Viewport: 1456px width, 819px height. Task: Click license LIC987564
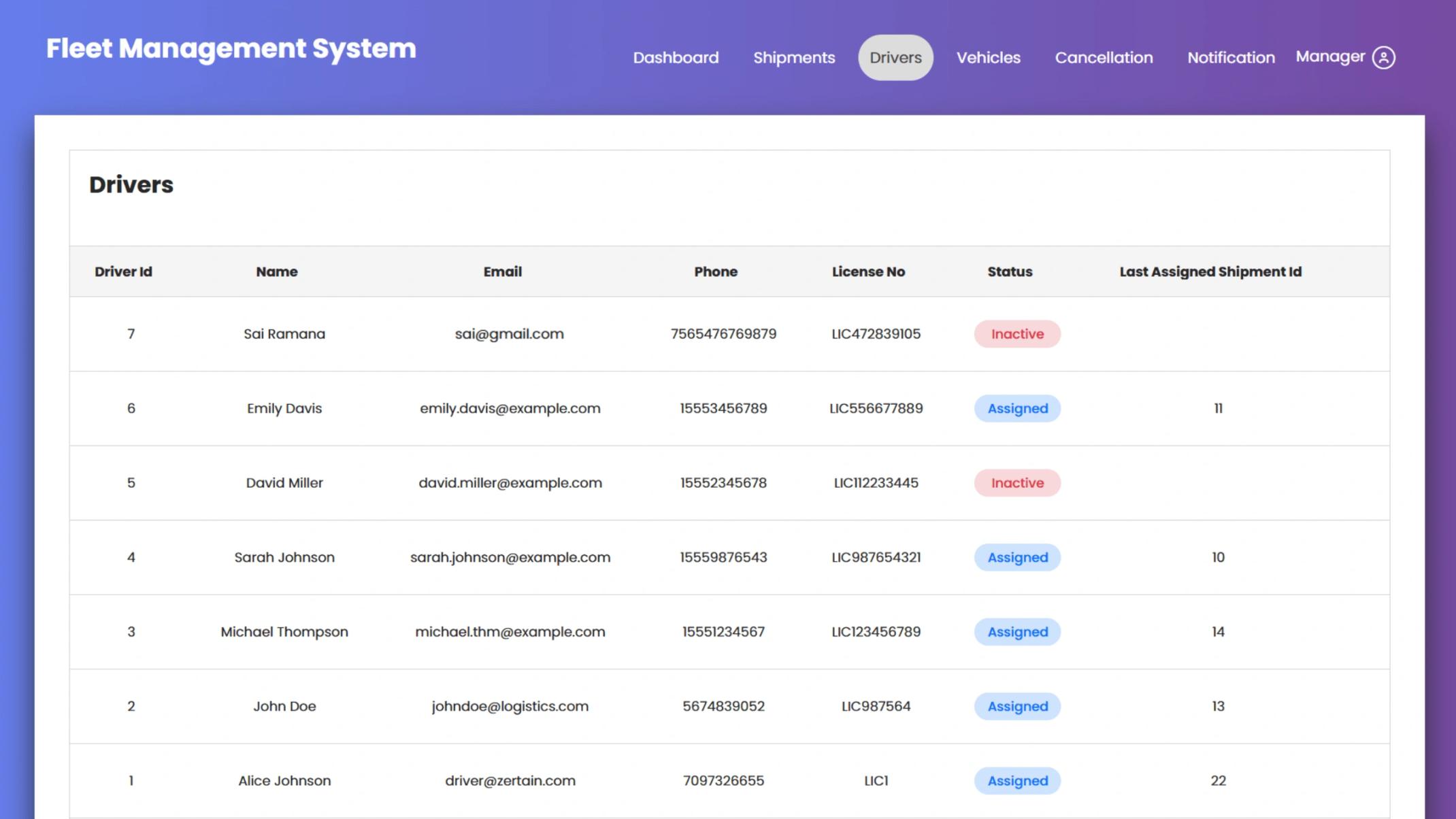point(876,706)
